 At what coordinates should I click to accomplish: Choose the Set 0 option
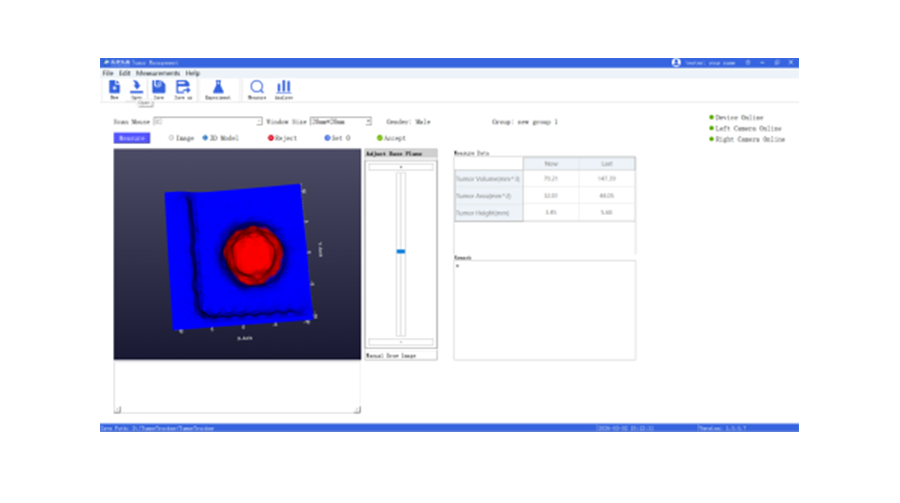coord(328,138)
